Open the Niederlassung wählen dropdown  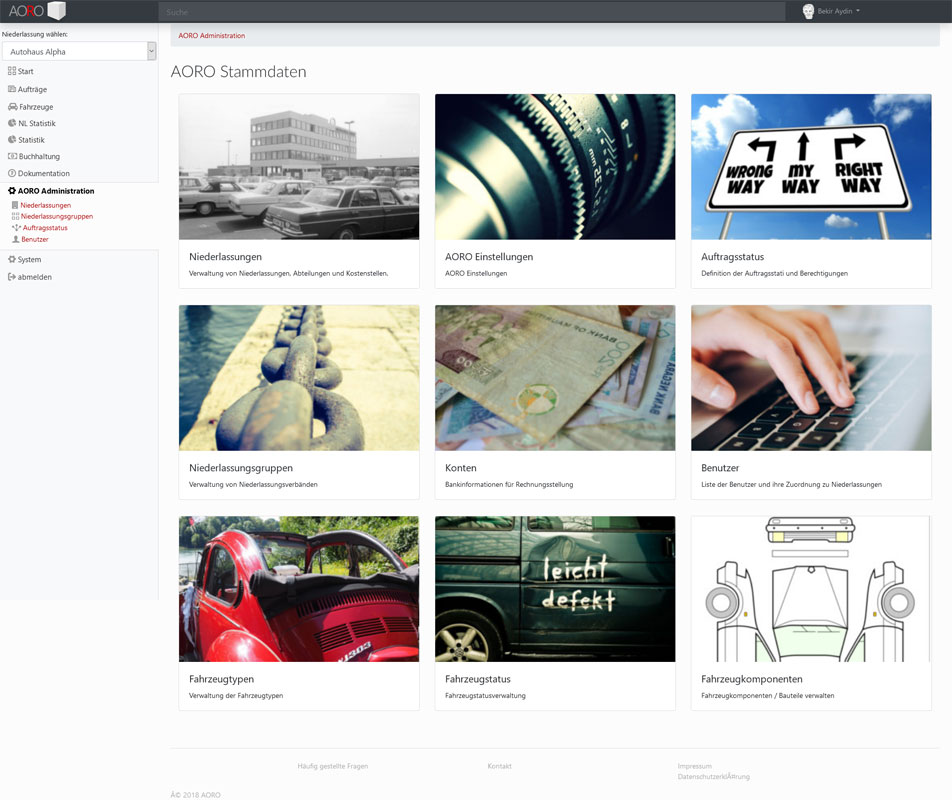coord(79,51)
